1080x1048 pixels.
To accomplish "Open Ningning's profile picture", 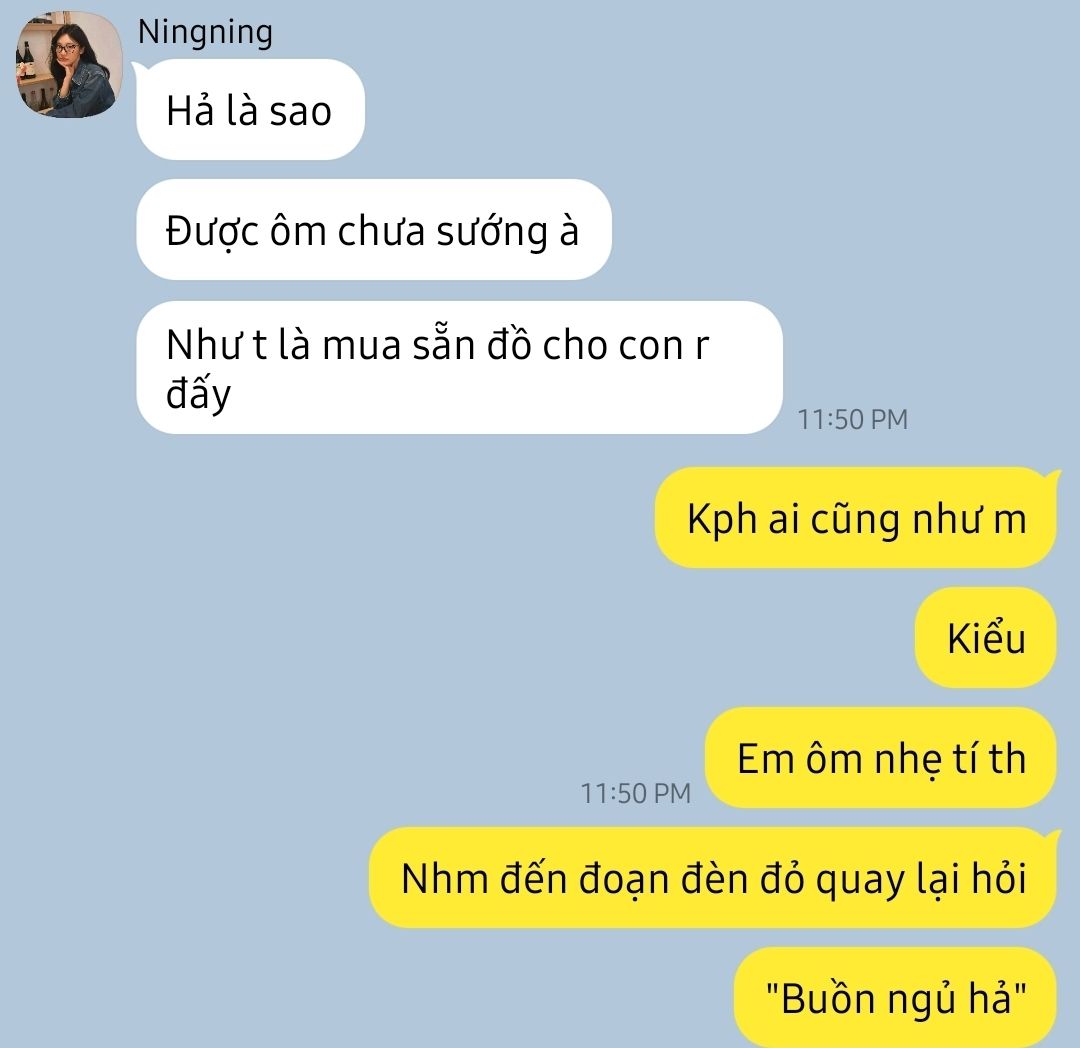I will tap(69, 64).
